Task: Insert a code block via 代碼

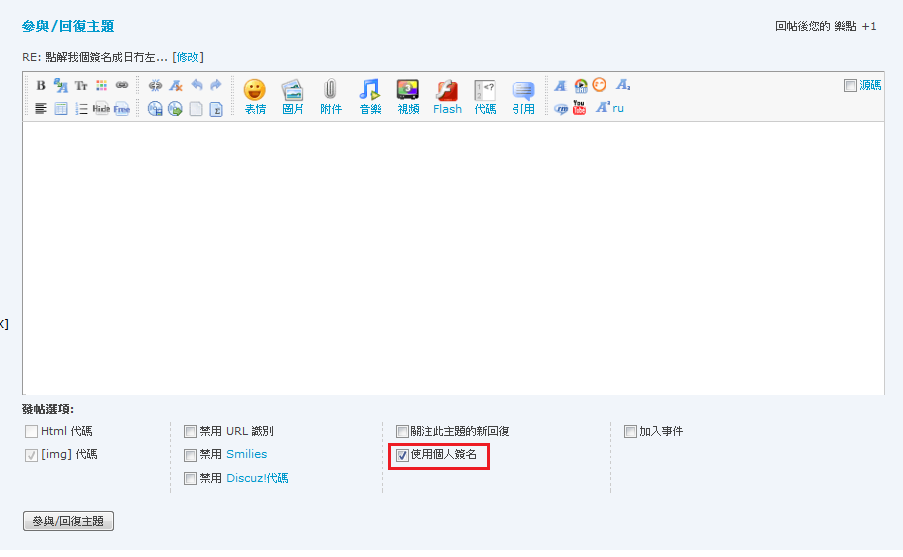Action: tap(485, 97)
